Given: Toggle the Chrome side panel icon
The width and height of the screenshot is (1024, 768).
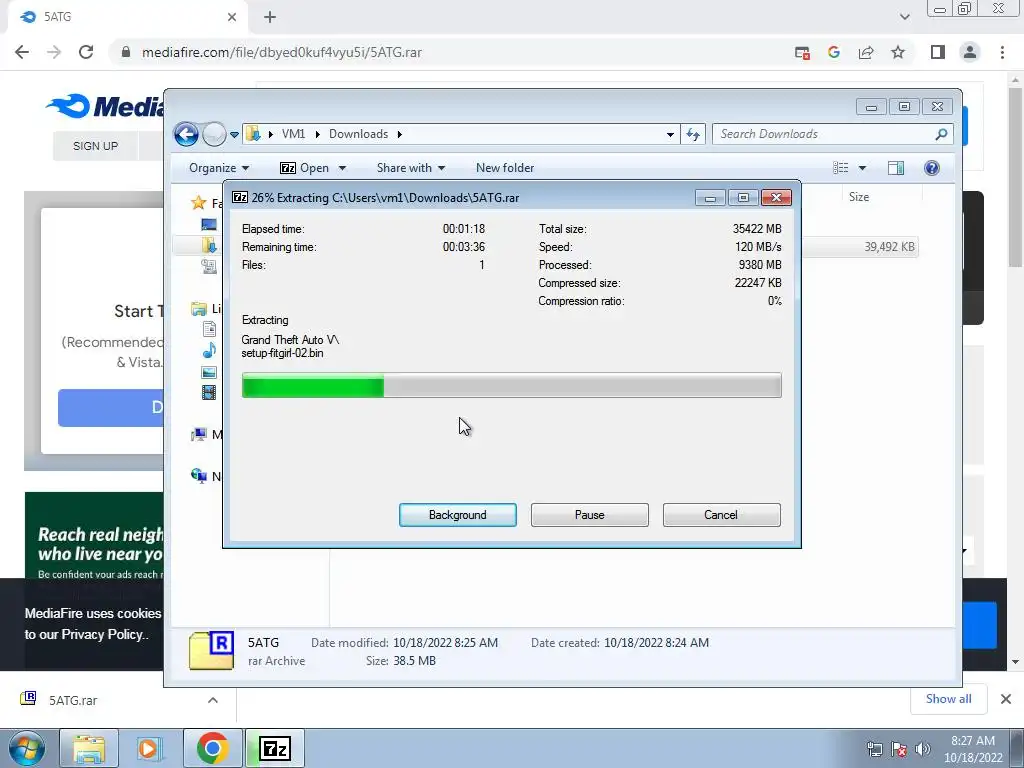Looking at the screenshot, I should 938,52.
